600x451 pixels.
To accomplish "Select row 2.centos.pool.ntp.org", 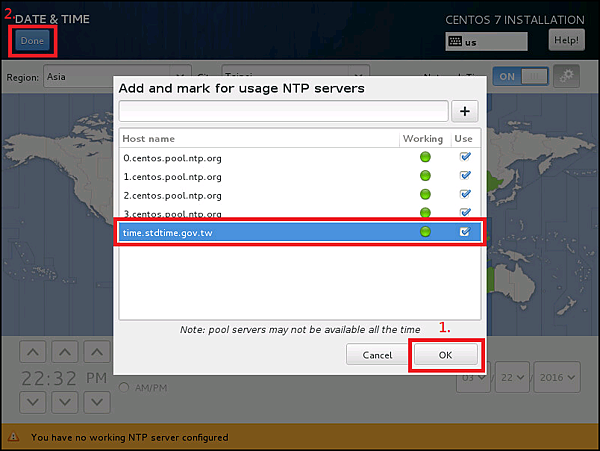I will pyautogui.click(x=300, y=195).
